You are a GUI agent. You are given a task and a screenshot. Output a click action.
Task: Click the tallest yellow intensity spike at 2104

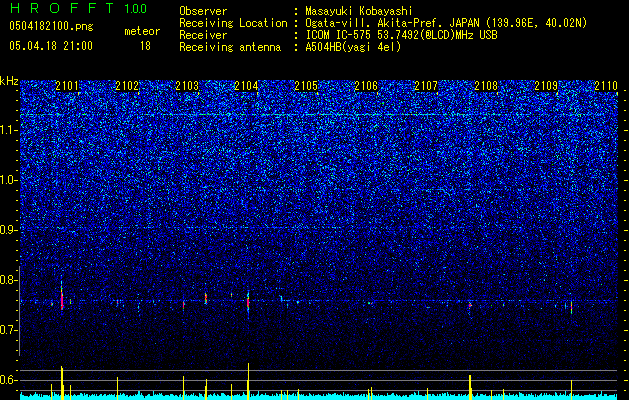click(248, 381)
